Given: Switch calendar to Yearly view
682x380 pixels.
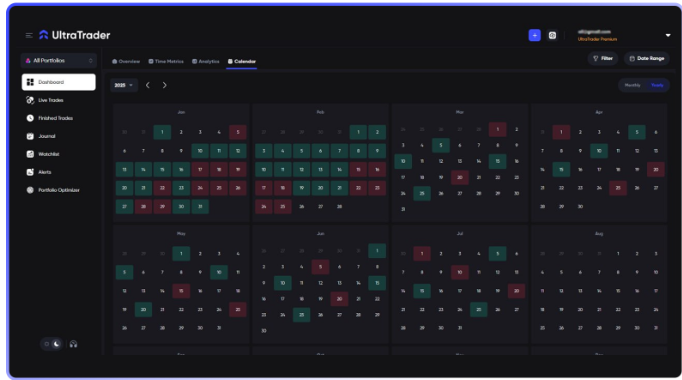Looking at the screenshot, I should [657, 85].
